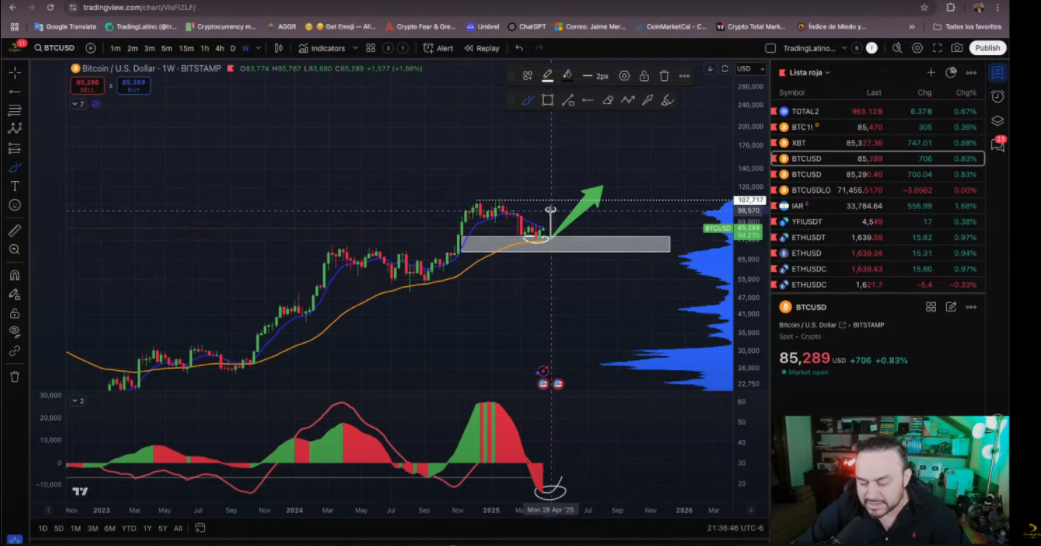Open chart settings hexagon icon
This screenshot has width=1041, height=546.
[x=917, y=48]
